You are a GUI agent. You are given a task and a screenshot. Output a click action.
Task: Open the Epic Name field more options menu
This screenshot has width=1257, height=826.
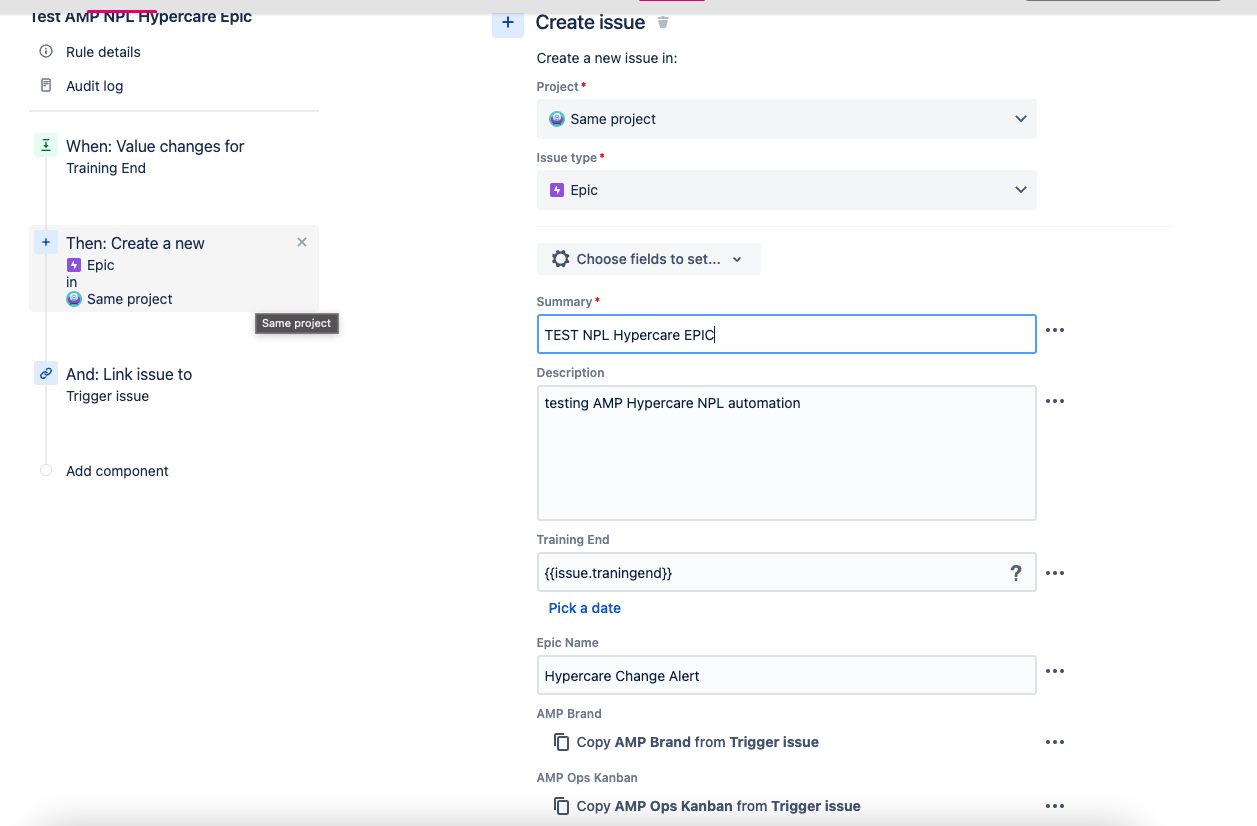click(x=1055, y=670)
